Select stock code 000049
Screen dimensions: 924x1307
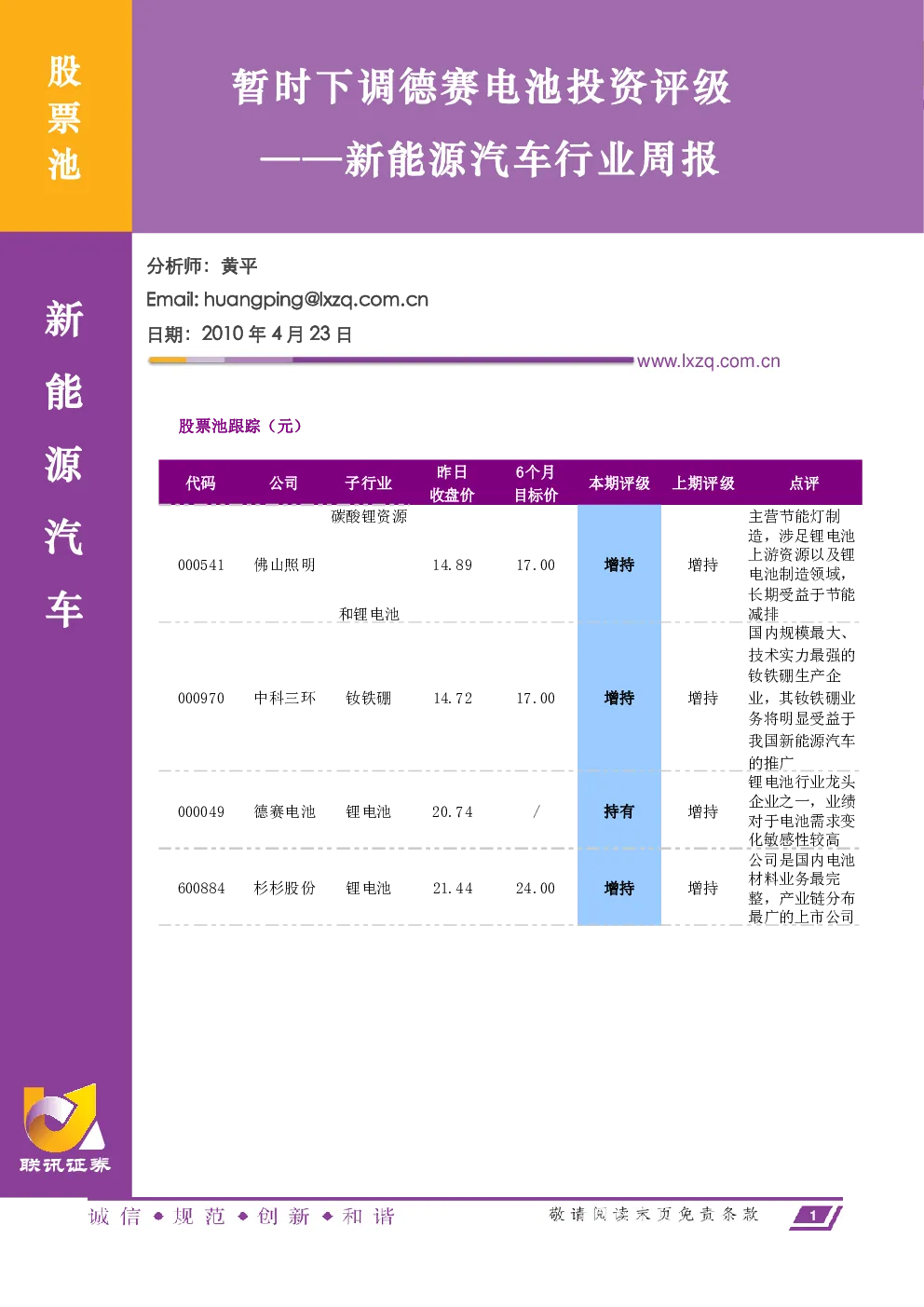(201, 812)
